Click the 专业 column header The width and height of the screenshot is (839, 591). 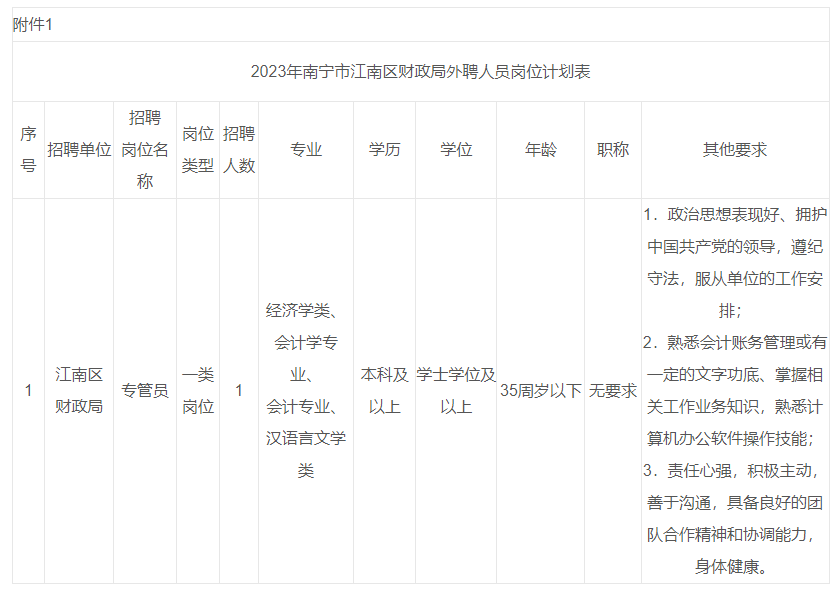pyautogui.click(x=306, y=150)
